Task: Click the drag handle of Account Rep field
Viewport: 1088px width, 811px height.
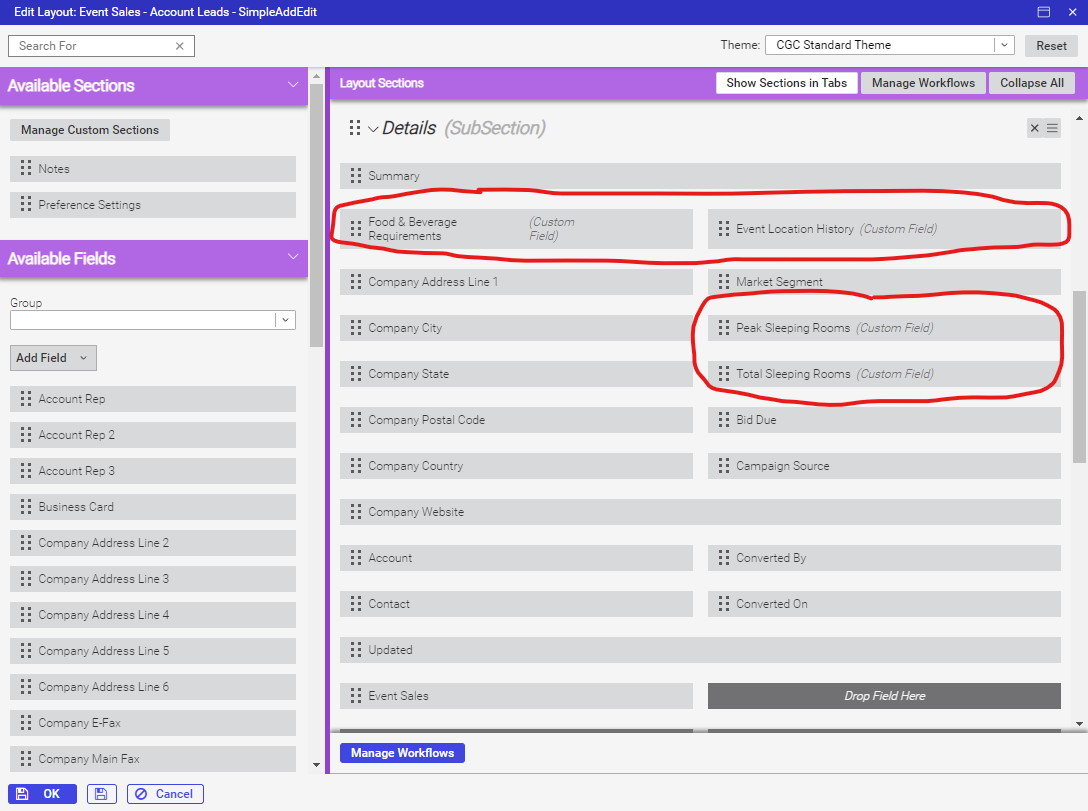Action: tap(26, 399)
